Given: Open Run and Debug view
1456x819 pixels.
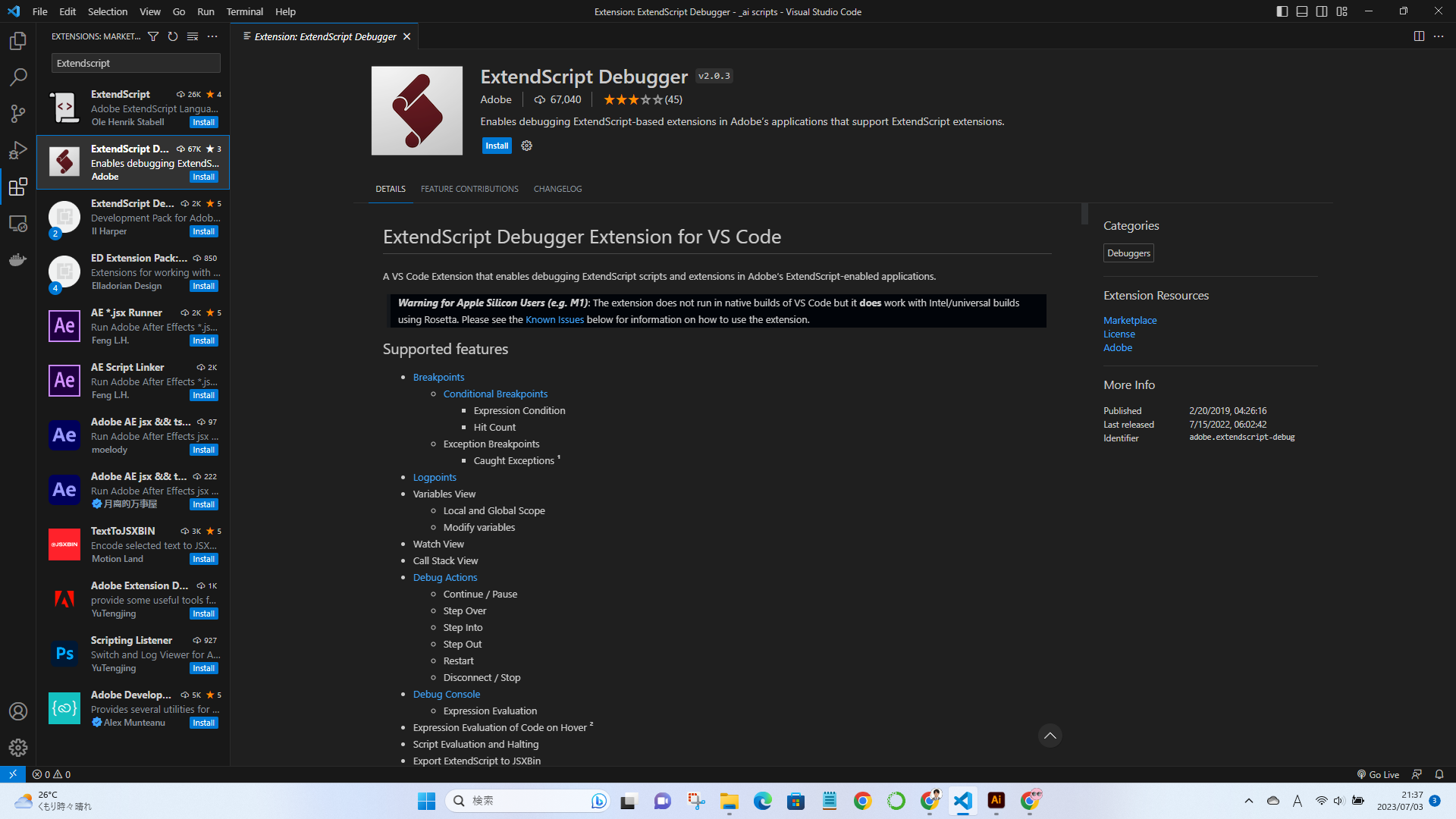Looking at the screenshot, I should (x=18, y=150).
